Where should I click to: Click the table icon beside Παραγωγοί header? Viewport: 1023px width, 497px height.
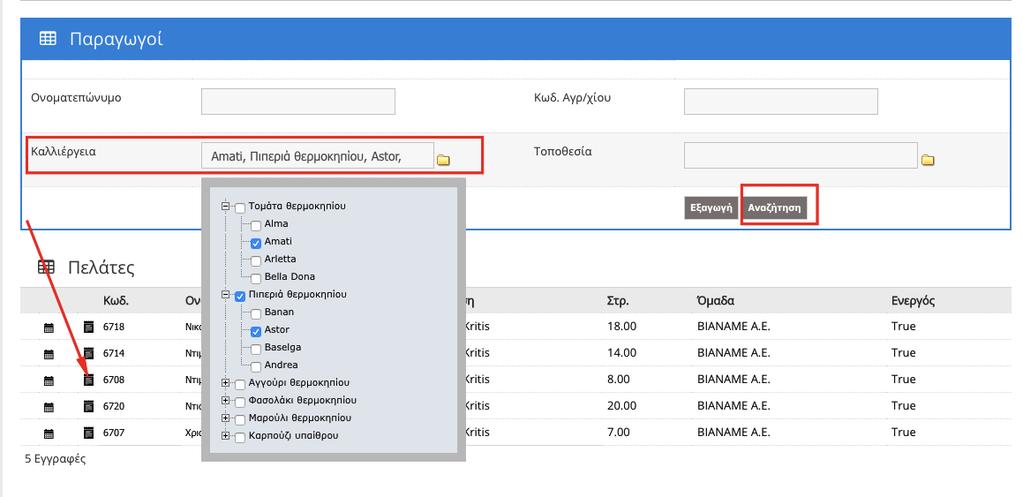pyautogui.click(x=48, y=38)
